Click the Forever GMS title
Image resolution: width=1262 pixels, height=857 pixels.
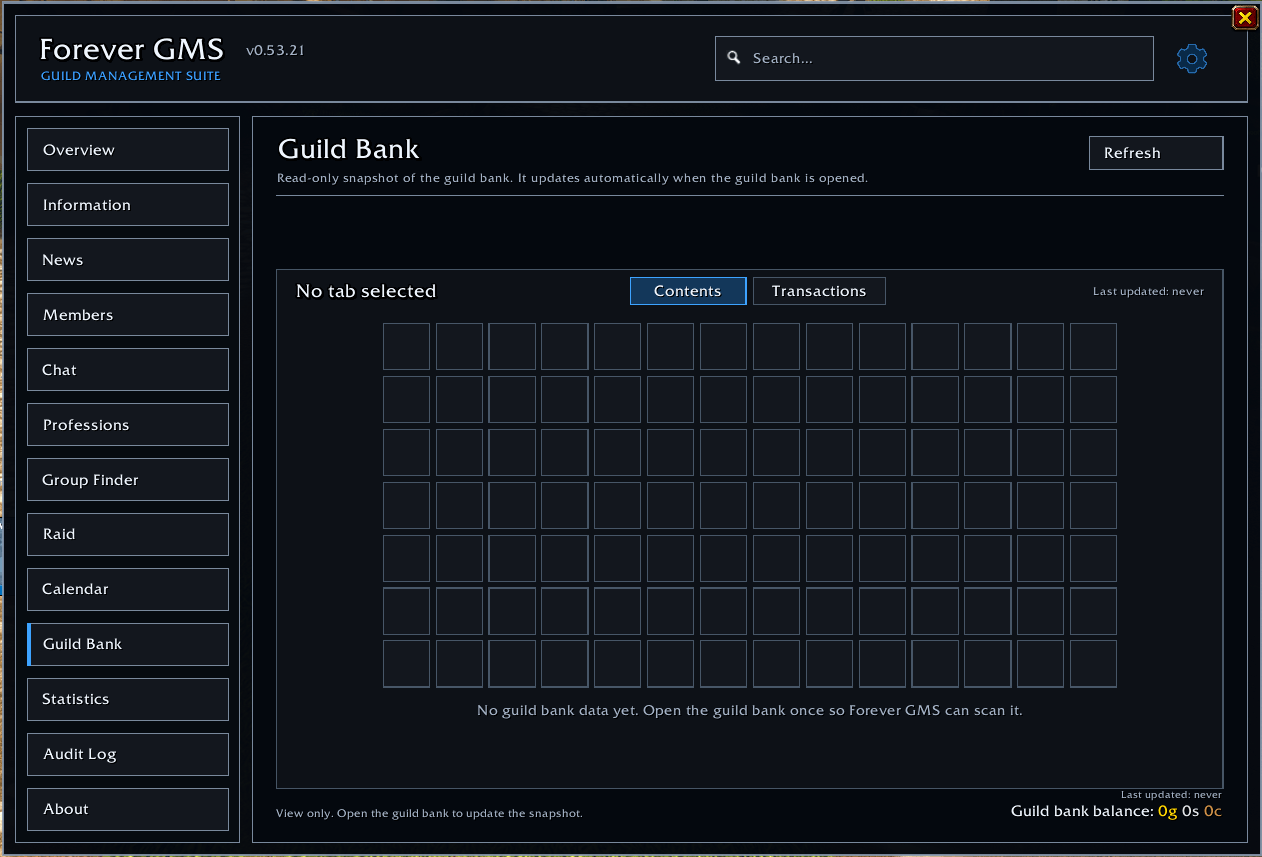pyautogui.click(x=131, y=49)
